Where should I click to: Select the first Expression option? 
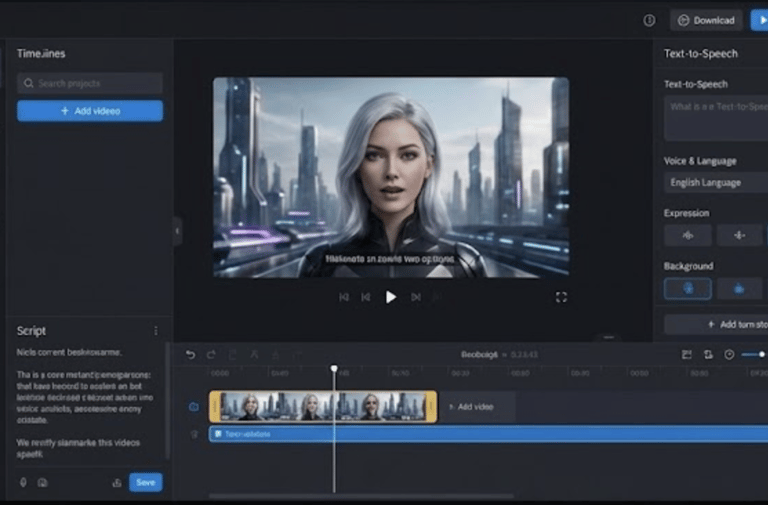pos(688,236)
